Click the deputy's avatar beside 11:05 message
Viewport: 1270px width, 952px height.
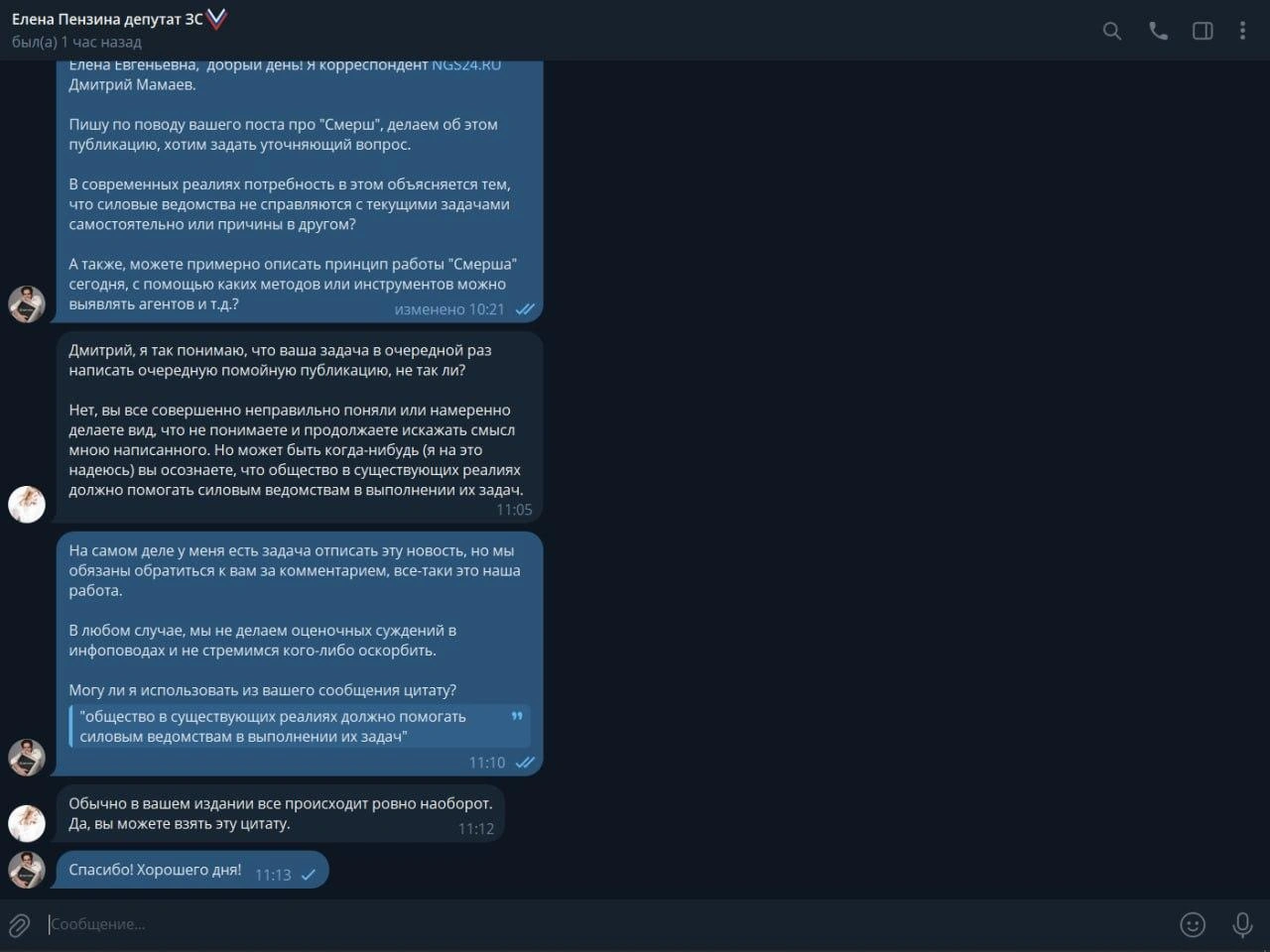pyautogui.click(x=27, y=504)
